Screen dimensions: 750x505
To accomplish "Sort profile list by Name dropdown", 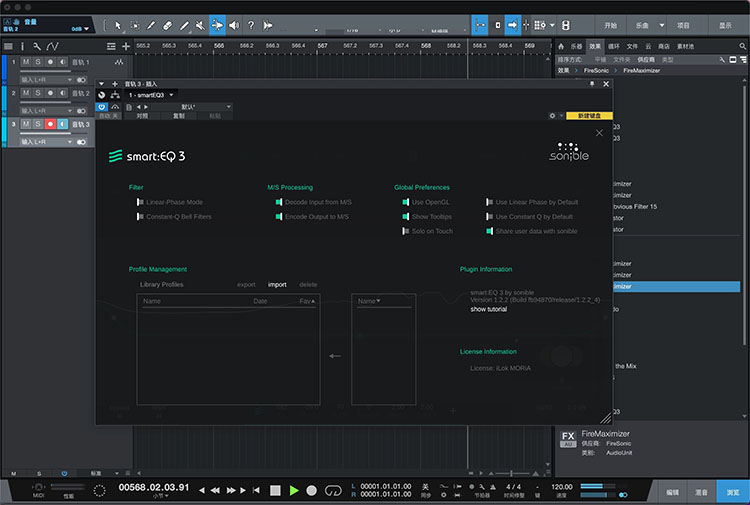I will tap(369, 301).
